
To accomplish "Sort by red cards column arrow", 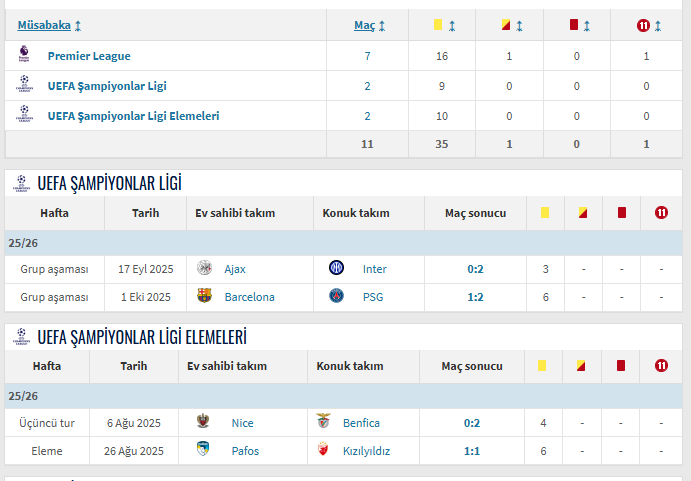I will [586, 25].
